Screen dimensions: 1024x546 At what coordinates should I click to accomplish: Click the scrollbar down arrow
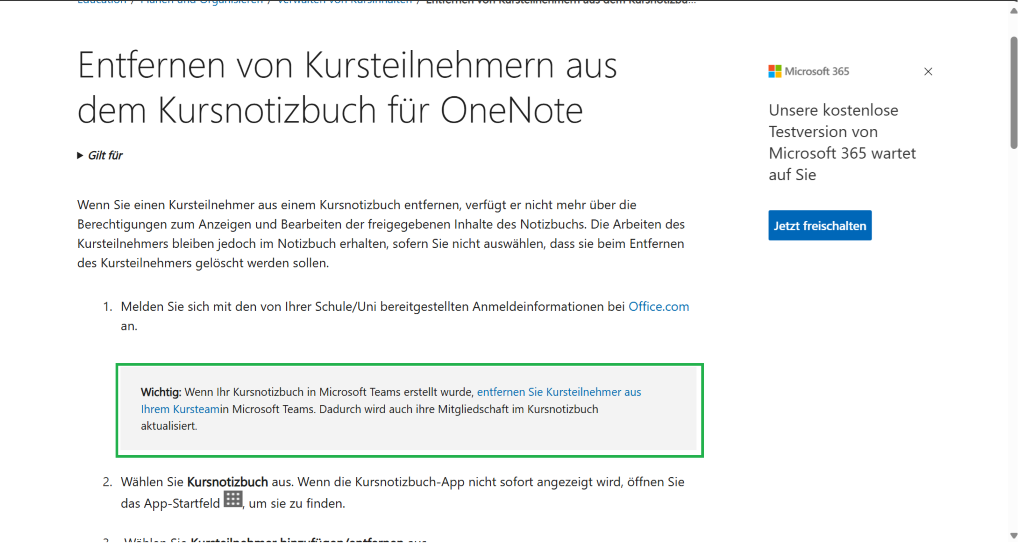click(x=1014, y=536)
